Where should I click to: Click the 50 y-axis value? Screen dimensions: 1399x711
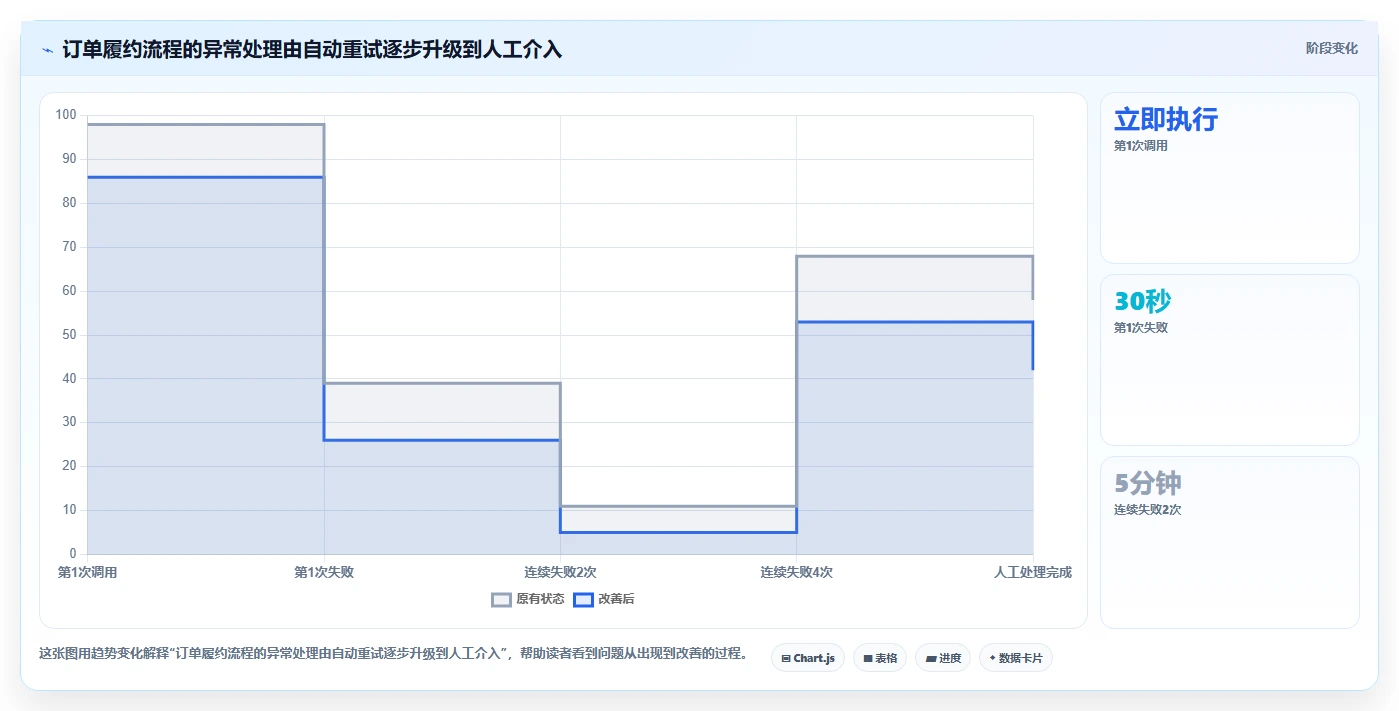tap(69, 334)
